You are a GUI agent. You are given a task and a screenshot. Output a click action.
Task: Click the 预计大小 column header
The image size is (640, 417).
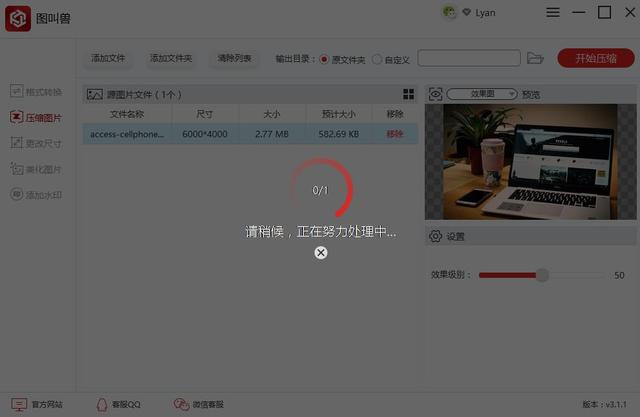(x=338, y=114)
